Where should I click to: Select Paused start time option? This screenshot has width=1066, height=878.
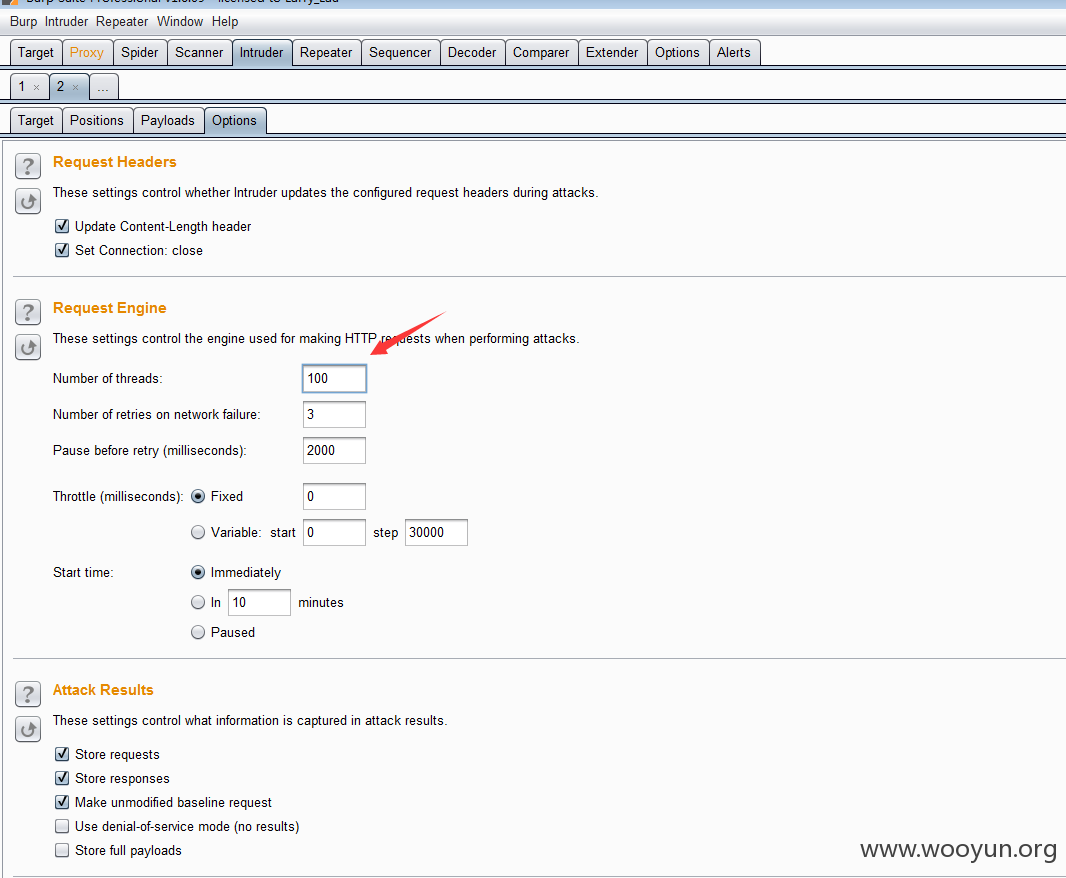tap(198, 632)
